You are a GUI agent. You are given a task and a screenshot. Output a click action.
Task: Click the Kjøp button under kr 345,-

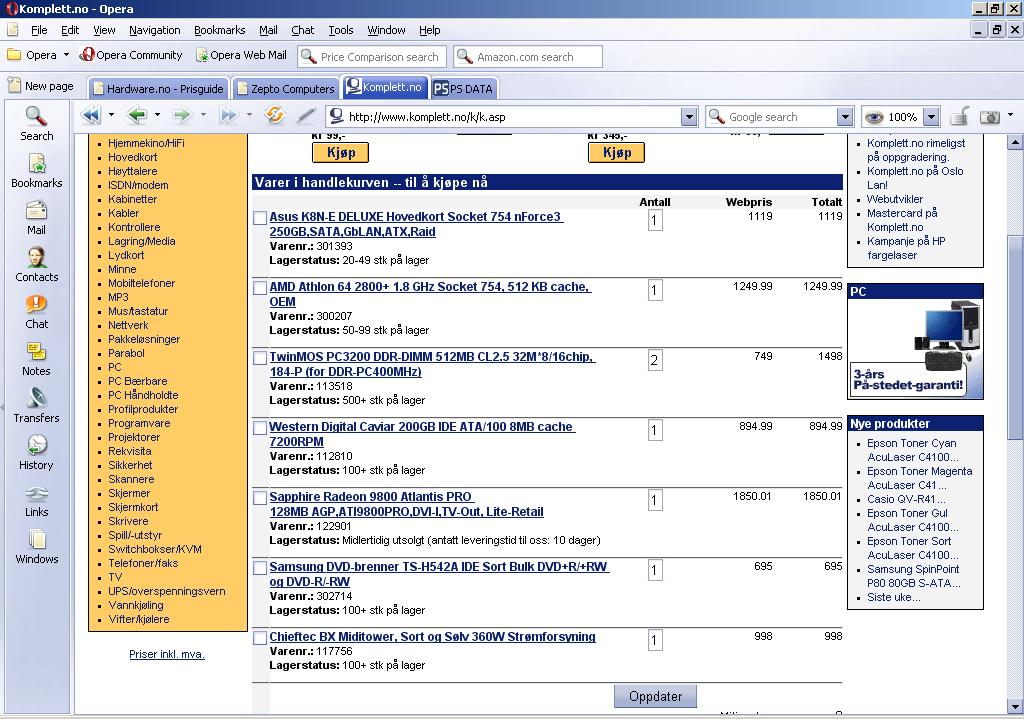pyautogui.click(x=616, y=152)
